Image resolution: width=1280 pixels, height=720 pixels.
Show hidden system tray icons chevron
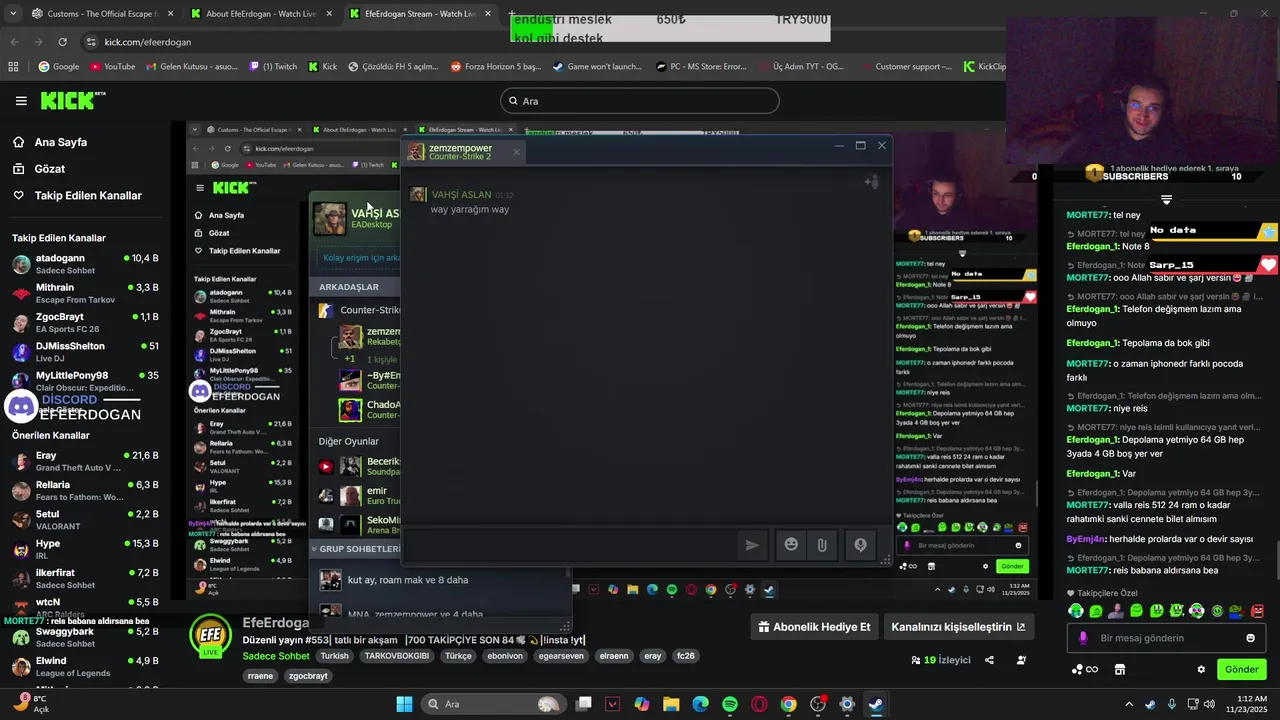click(x=1129, y=704)
